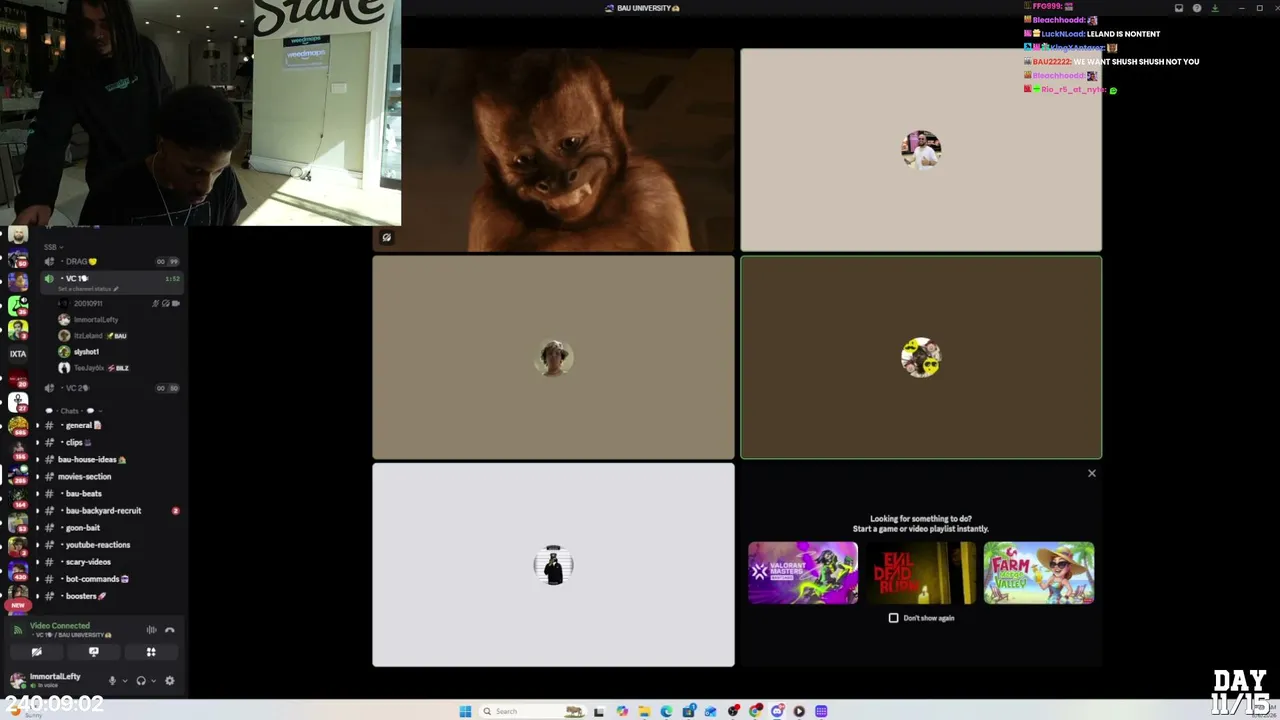
Task: Open server icon with 430 badge
Action: (18, 571)
